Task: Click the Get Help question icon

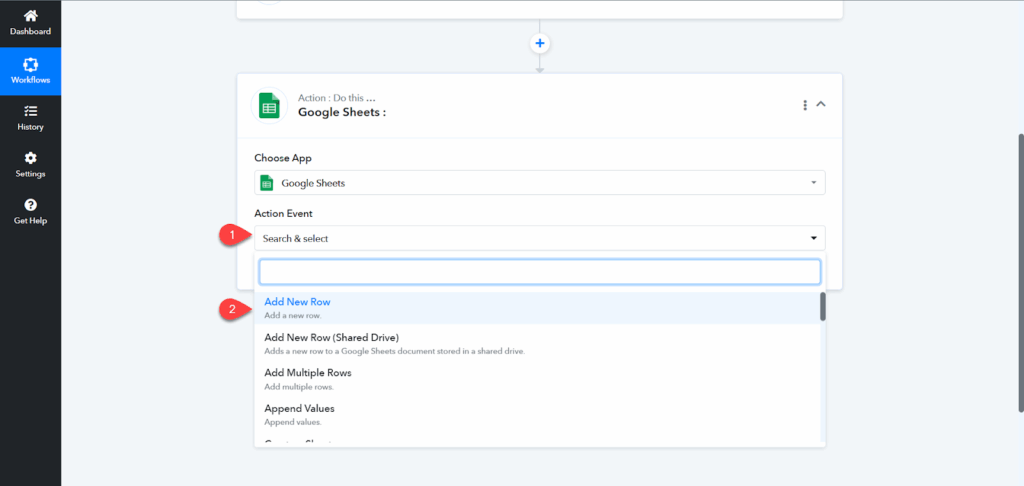Action: click(30, 205)
